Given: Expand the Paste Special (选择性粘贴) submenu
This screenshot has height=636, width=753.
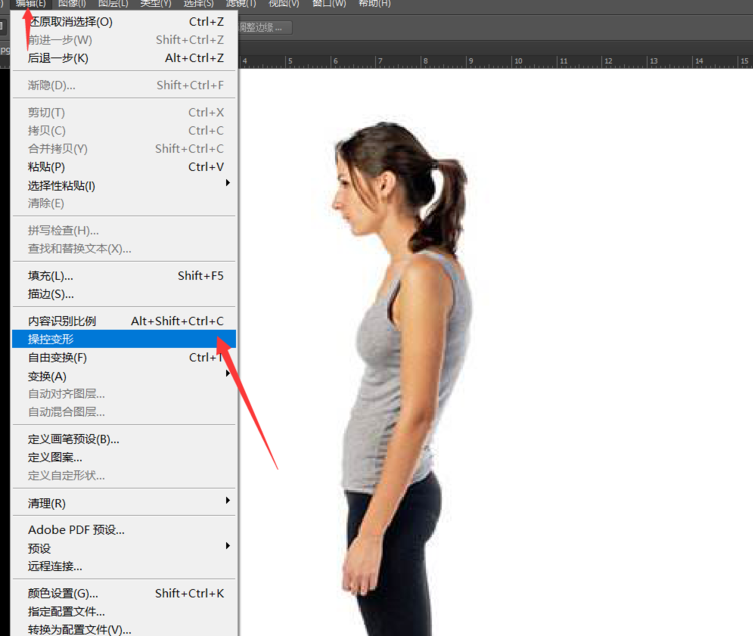Looking at the screenshot, I should pos(61,185).
